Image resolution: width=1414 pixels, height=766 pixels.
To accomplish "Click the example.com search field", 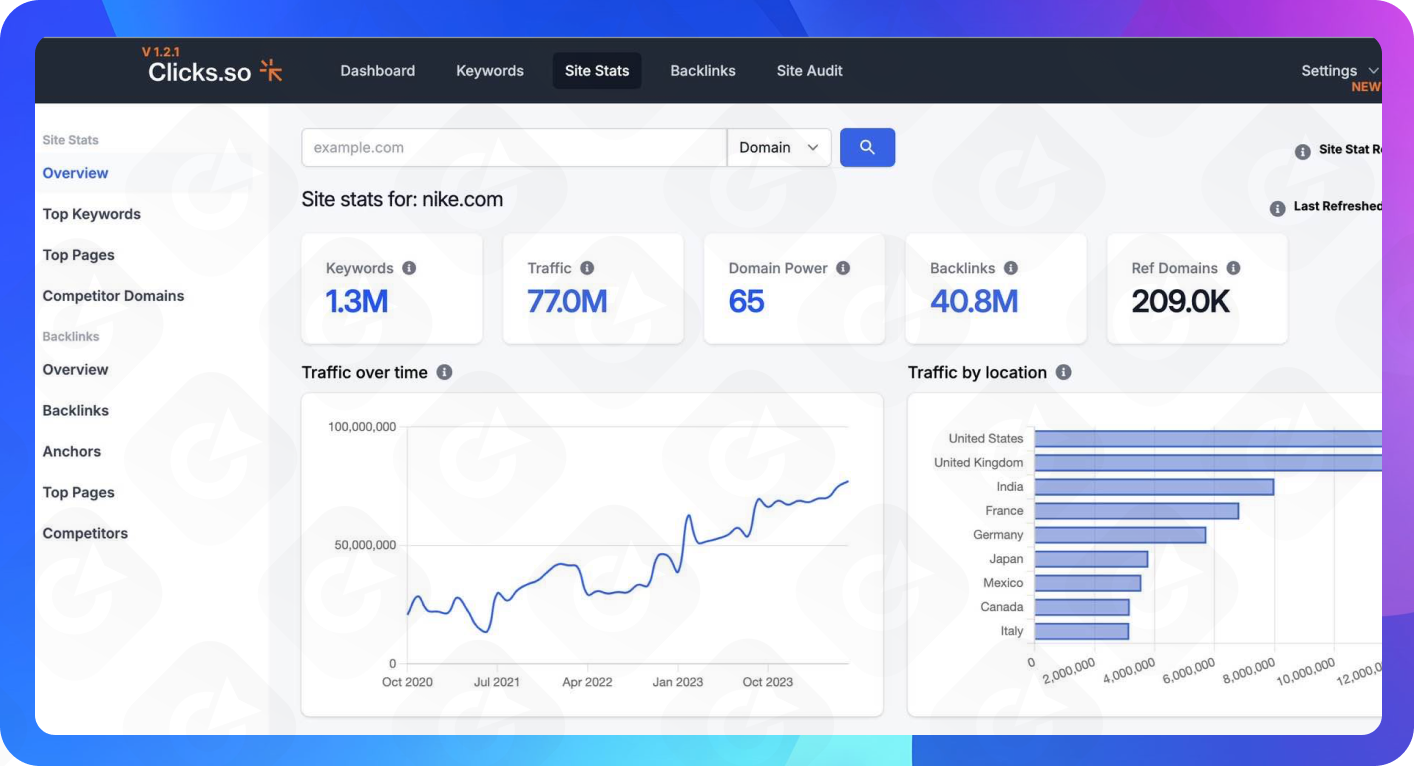I will (514, 147).
